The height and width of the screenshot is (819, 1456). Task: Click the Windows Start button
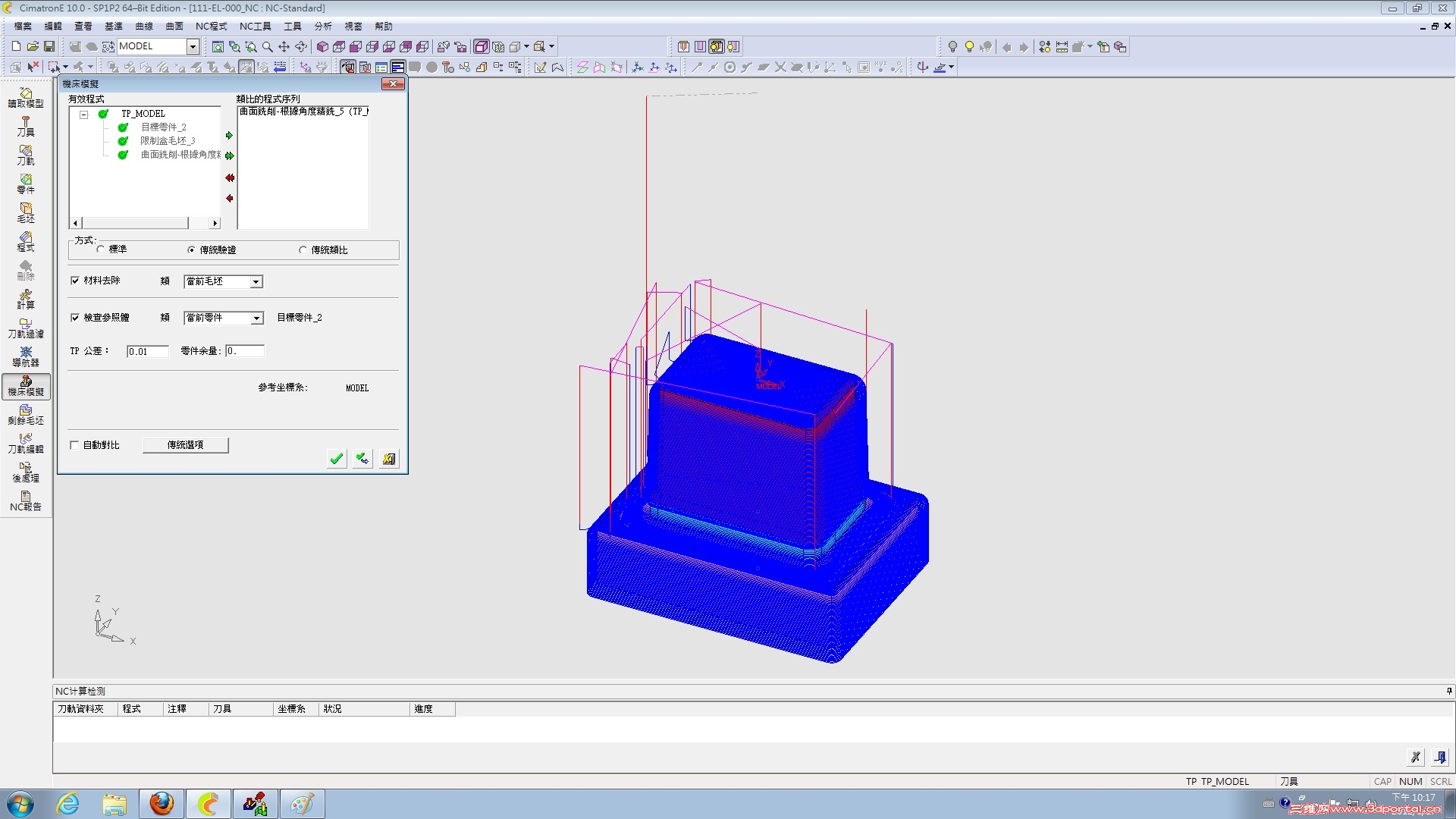pos(20,804)
